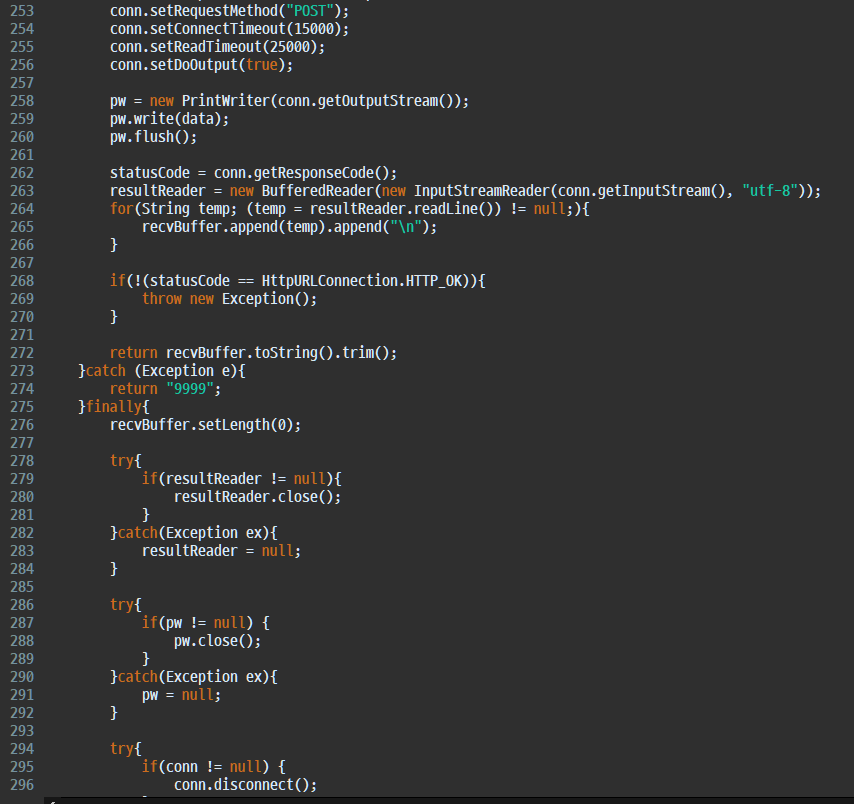The height and width of the screenshot is (804, 854).
Task: Click pw.flush() statement
Action: 154,137
